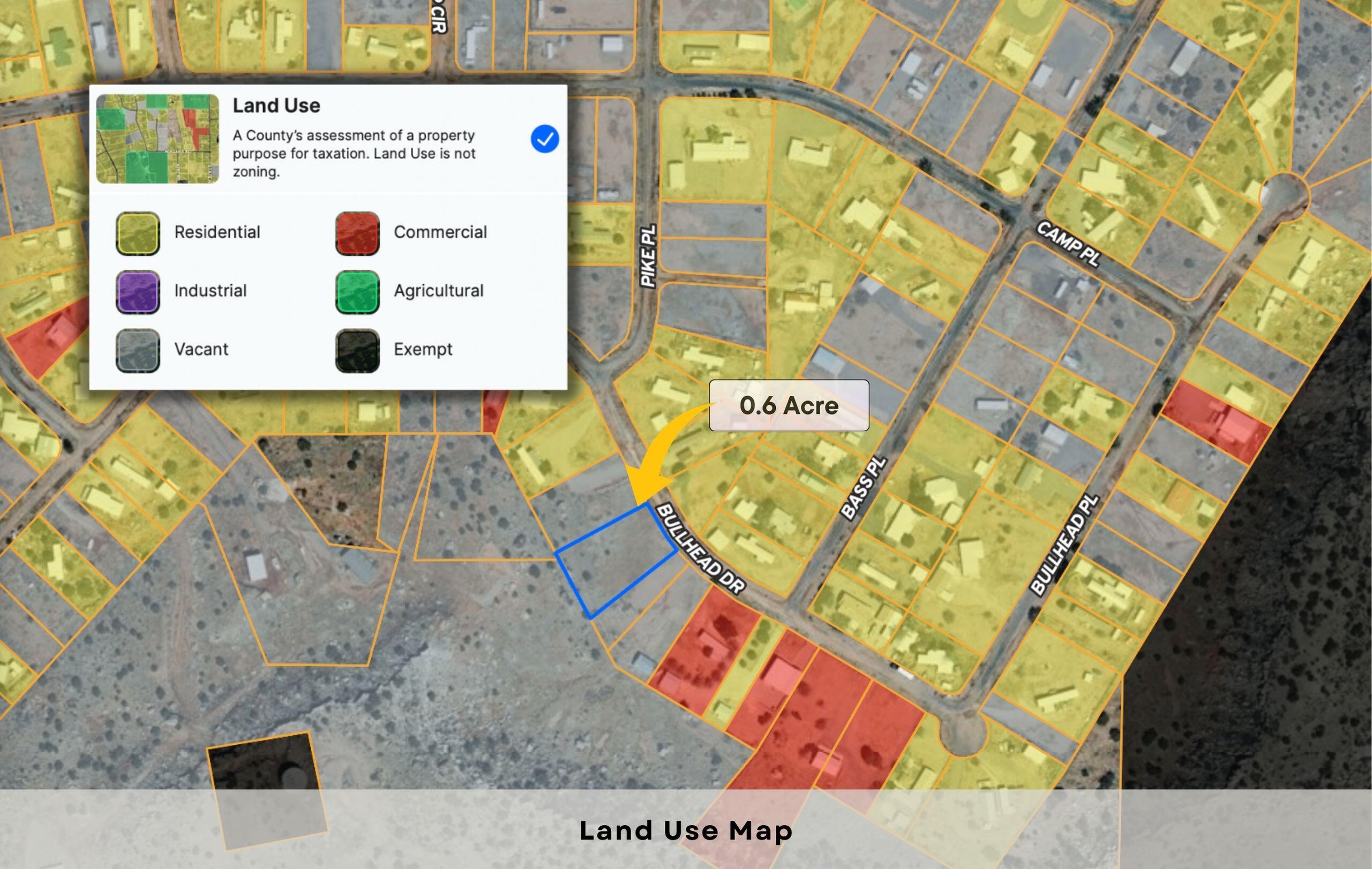Click the Bass Pl street label
Viewport: 1372px width, 869px height.
864,489
